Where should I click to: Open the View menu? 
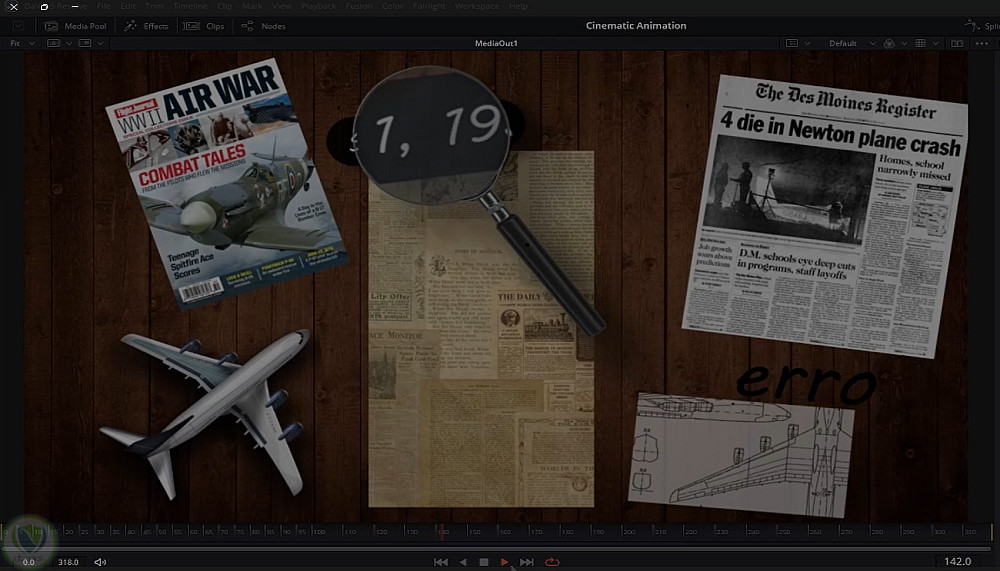[x=282, y=6]
